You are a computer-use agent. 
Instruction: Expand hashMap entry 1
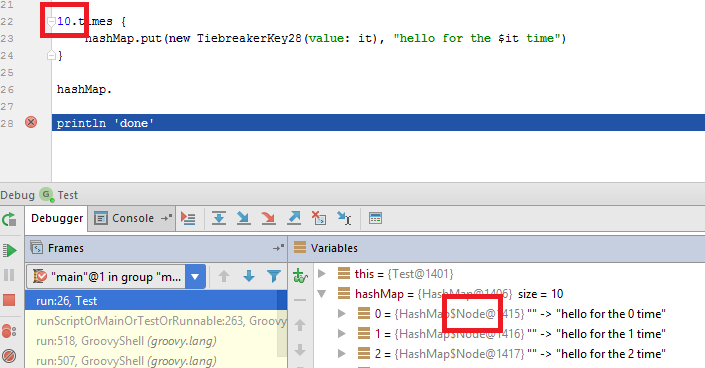click(x=342, y=333)
